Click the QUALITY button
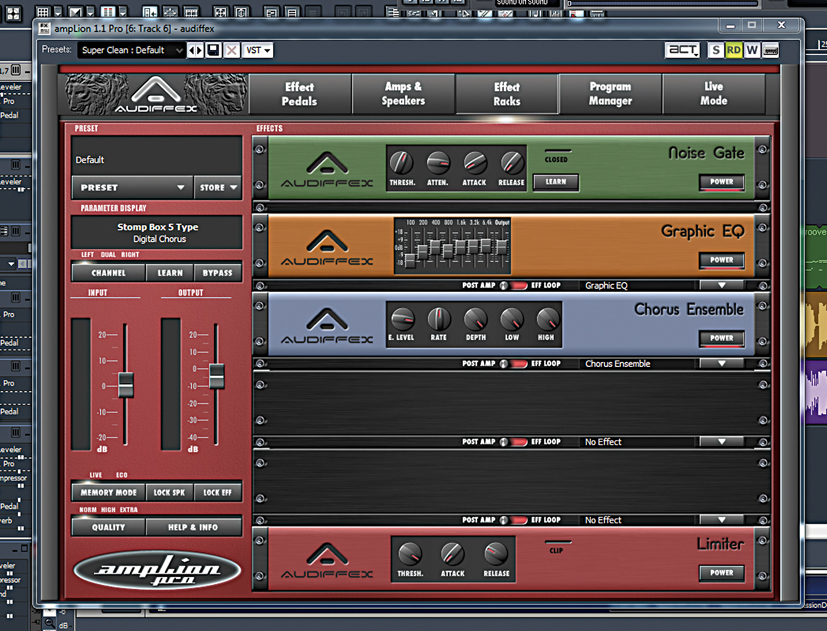This screenshot has height=631, width=827. pyautogui.click(x=109, y=527)
